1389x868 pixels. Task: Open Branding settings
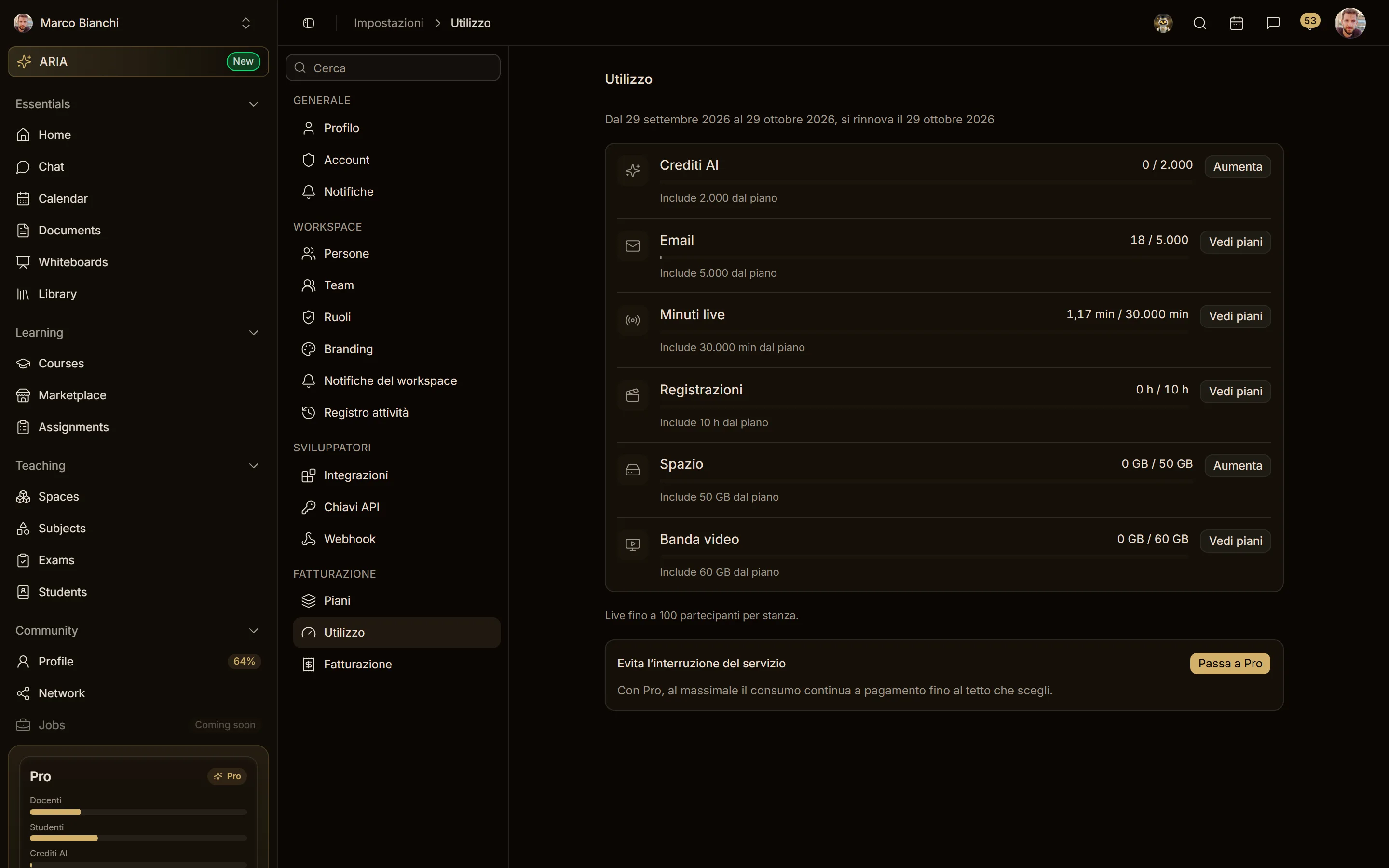pos(396,349)
